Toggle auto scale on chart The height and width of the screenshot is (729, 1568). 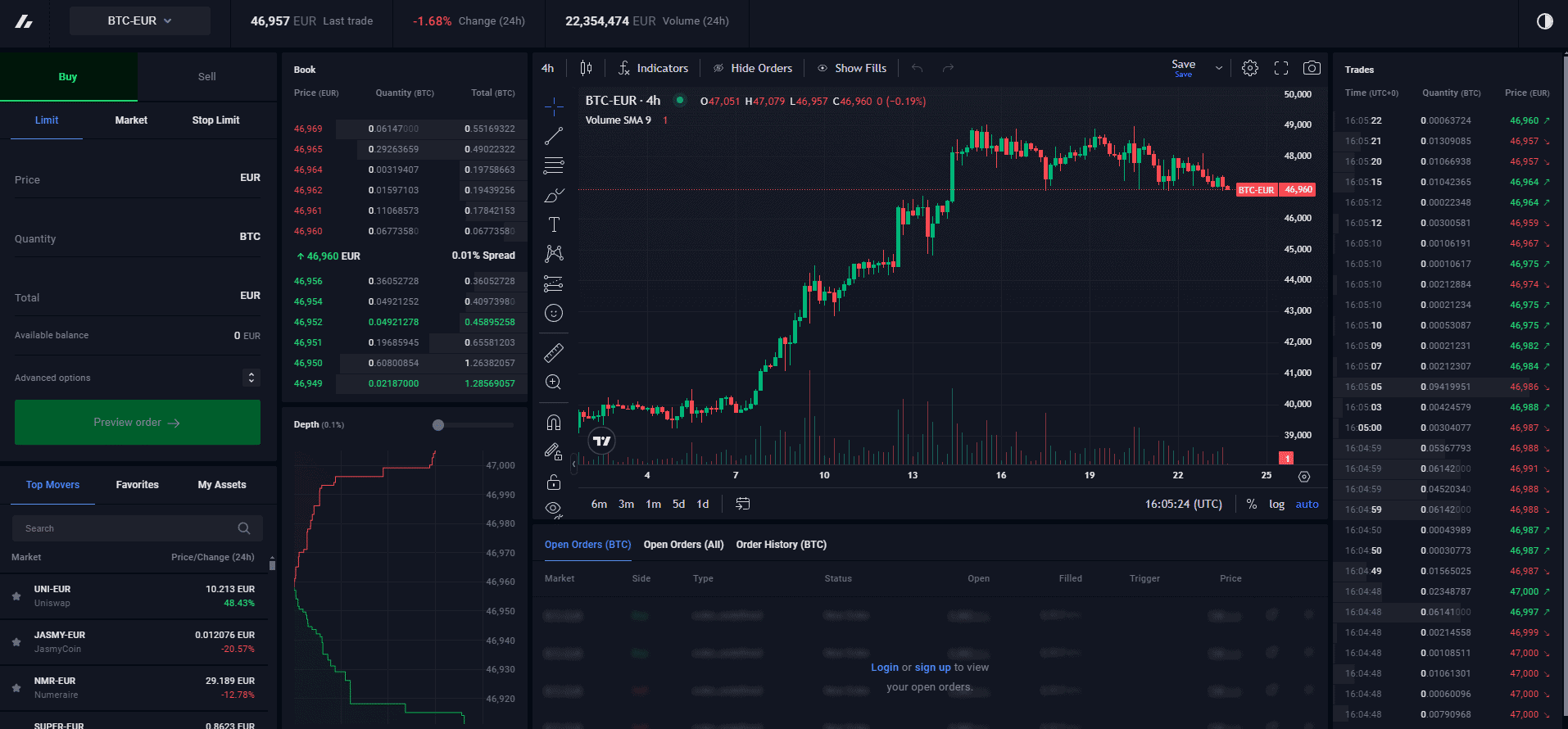click(1307, 504)
